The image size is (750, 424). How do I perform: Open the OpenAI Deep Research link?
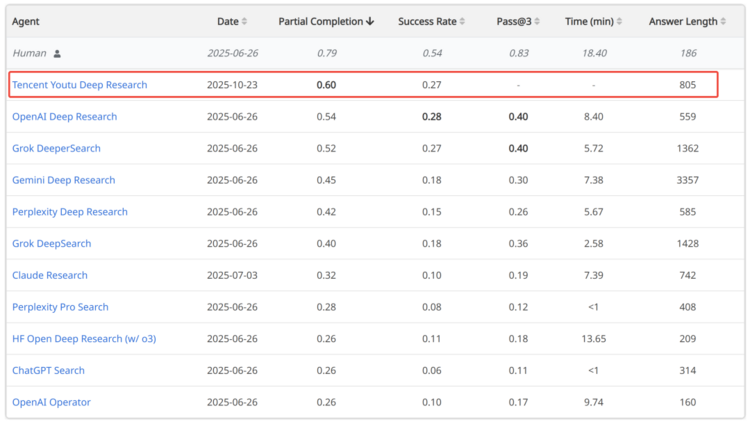(x=64, y=117)
